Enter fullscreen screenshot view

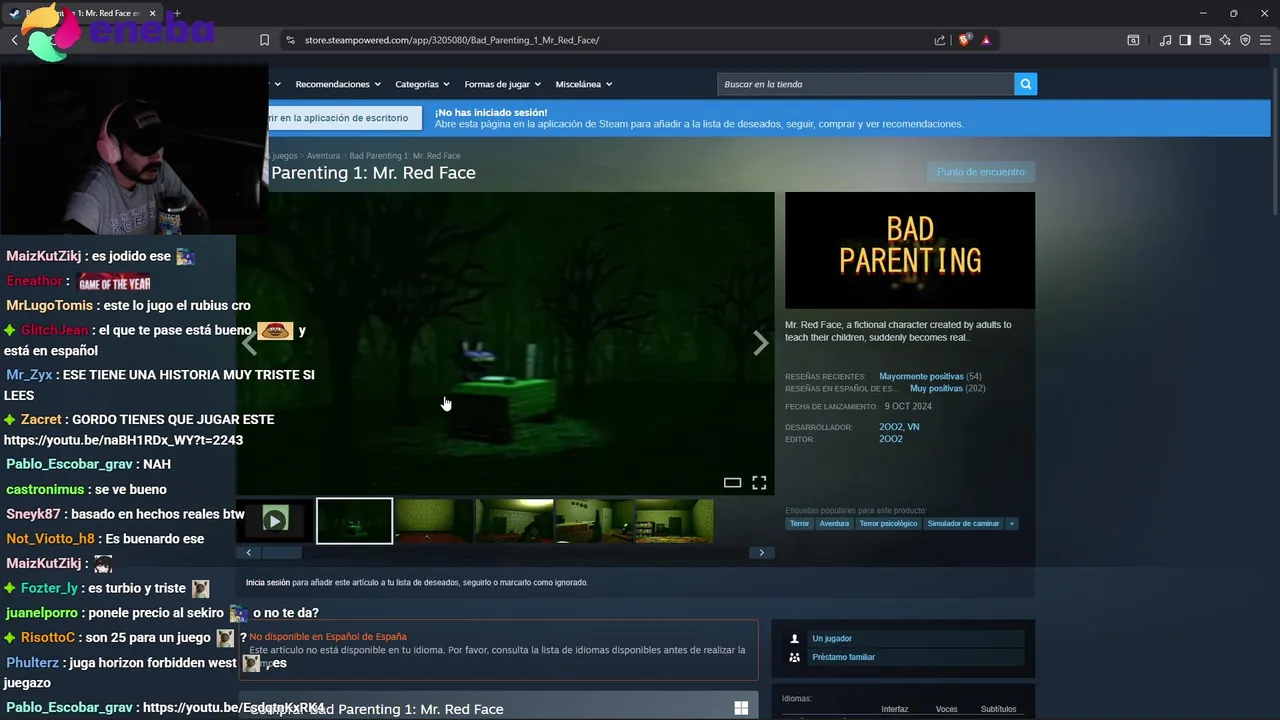pyautogui.click(x=759, y=483)
